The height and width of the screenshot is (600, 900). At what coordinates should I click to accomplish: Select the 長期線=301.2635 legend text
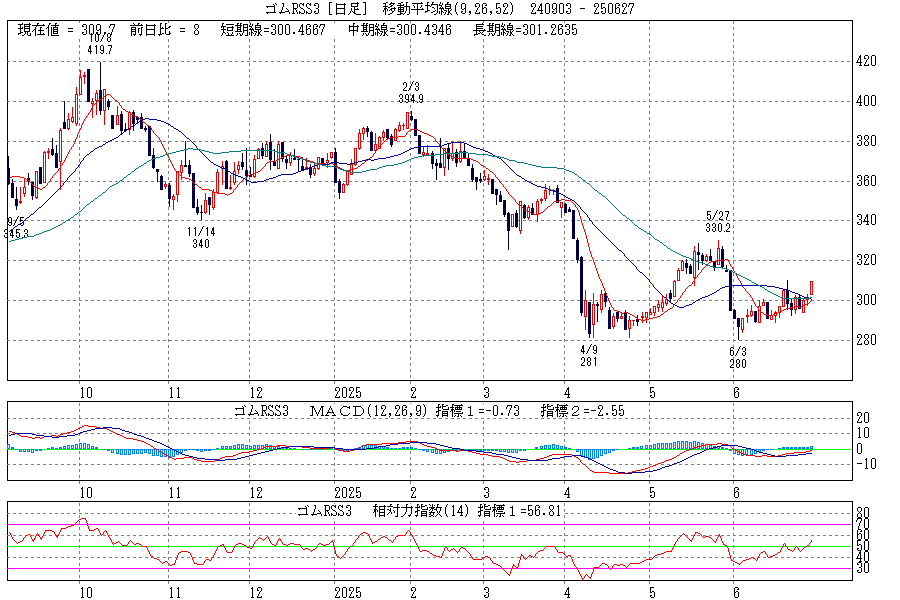(528, 30)
